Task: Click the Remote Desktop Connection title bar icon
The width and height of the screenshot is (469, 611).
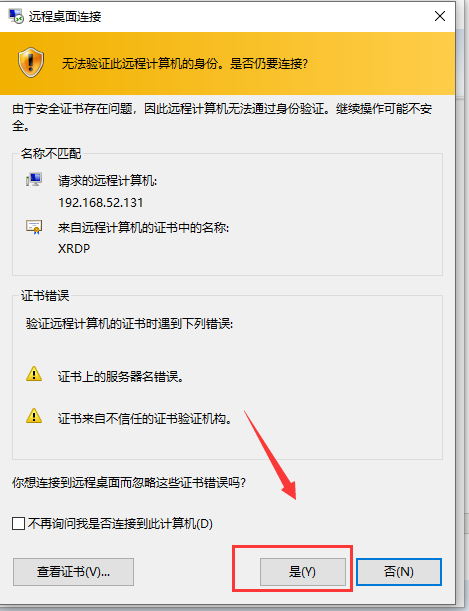Action: point(16,16)
